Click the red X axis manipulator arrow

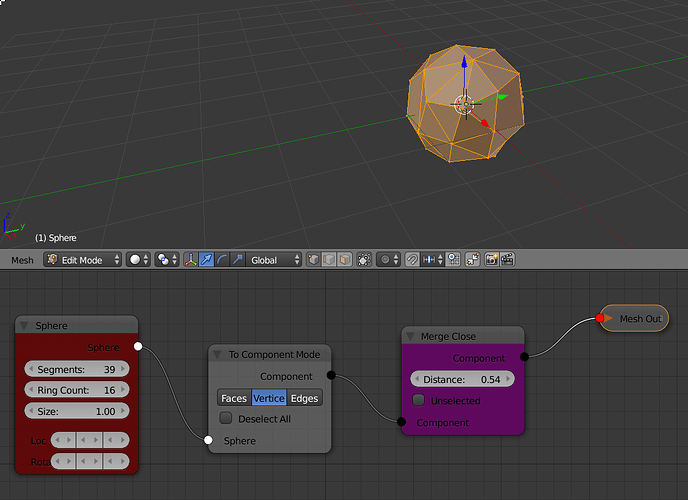click(x=485, y=123)
